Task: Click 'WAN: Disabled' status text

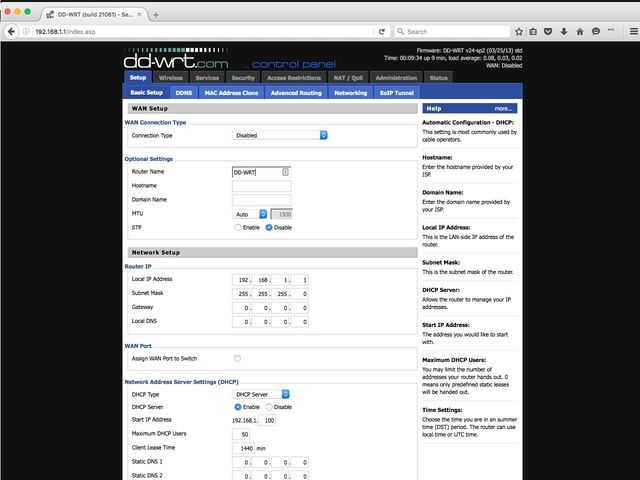Action: click(x=504, y=65)
